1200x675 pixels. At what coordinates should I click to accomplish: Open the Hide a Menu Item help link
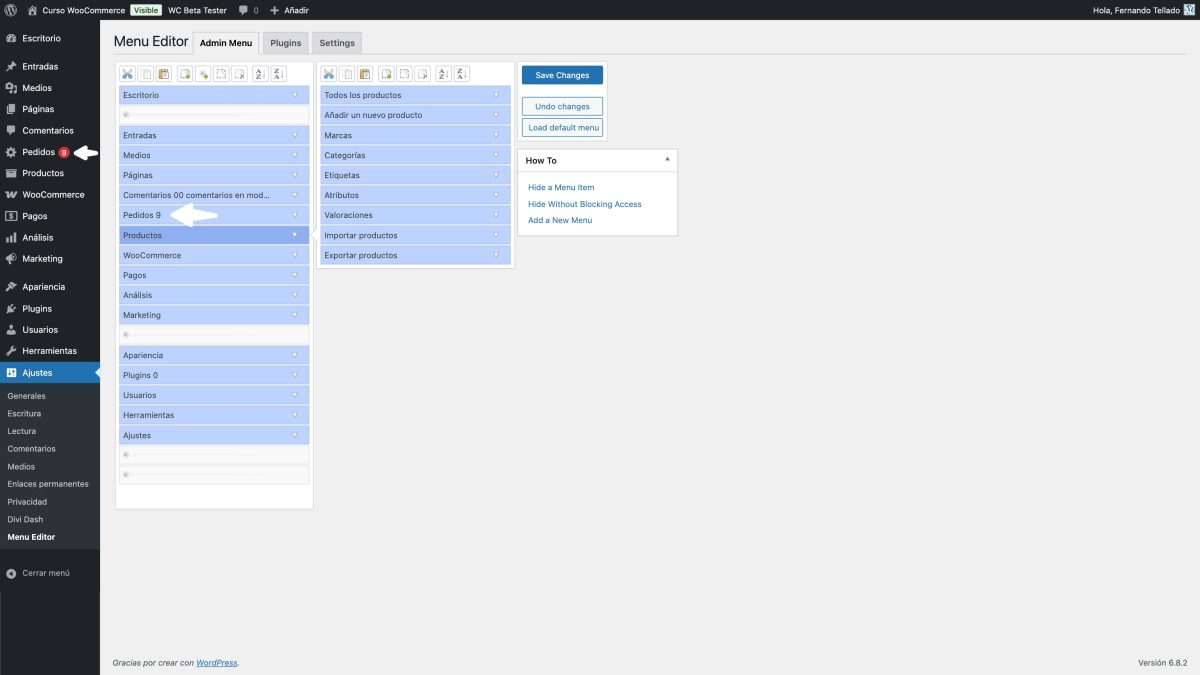pyautogui.click(x=561, y=188)
